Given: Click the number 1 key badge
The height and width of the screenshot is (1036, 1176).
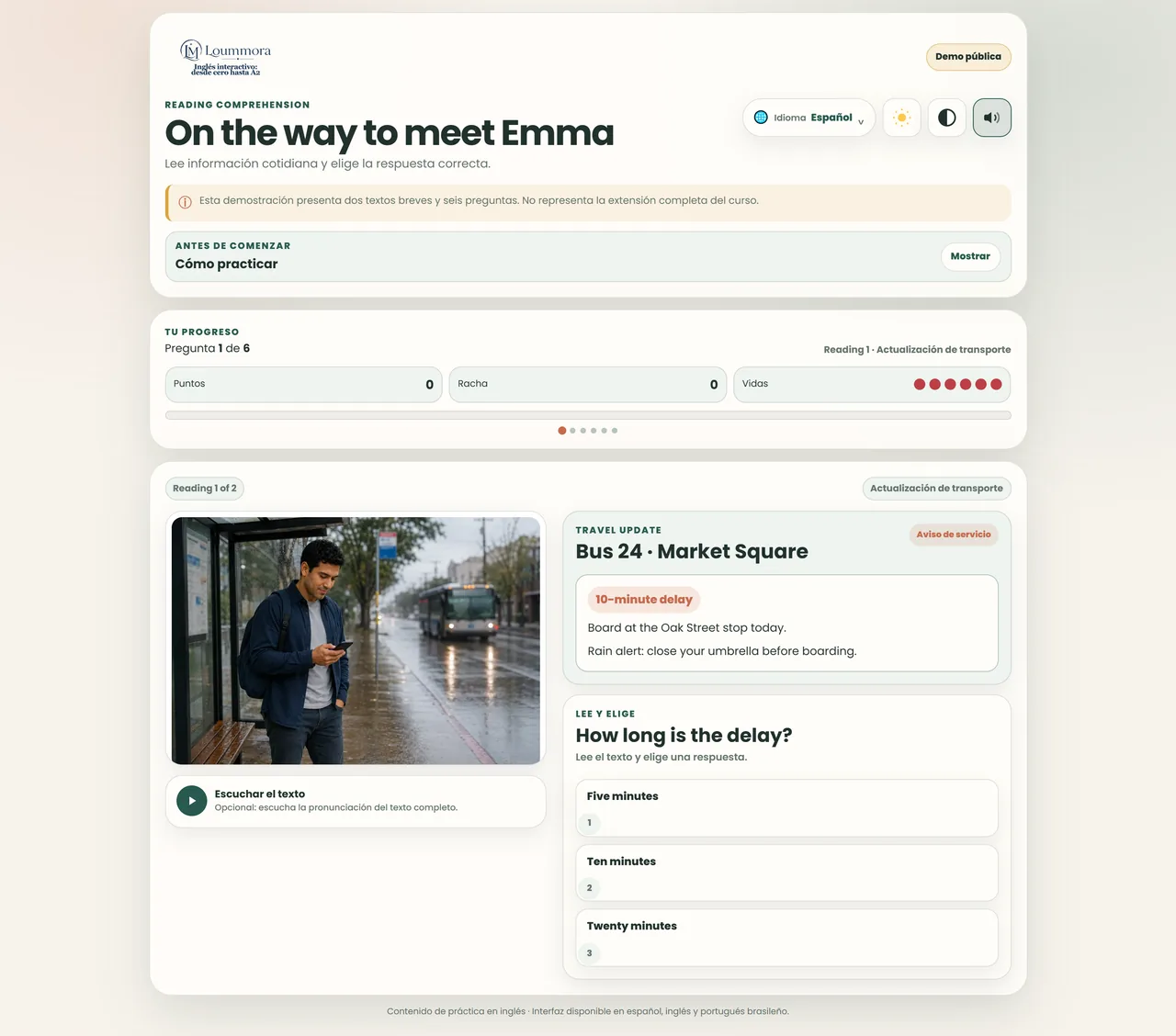Looking at the screenshot, I should coord(590,823).
